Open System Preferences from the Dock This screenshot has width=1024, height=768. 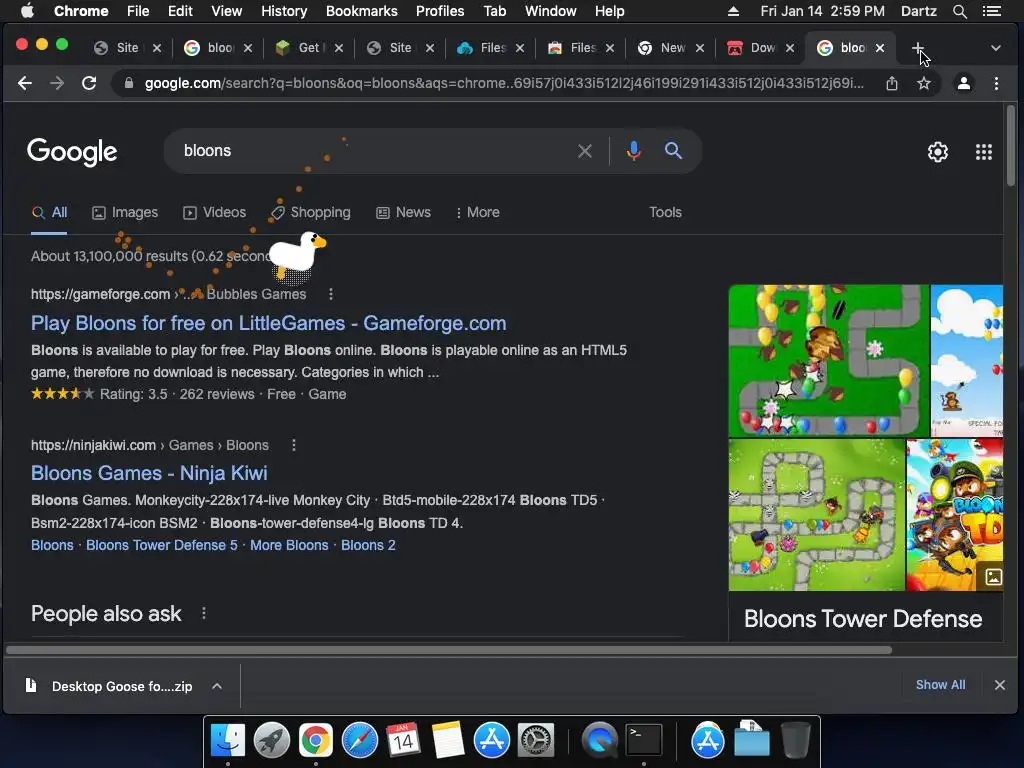536,741
